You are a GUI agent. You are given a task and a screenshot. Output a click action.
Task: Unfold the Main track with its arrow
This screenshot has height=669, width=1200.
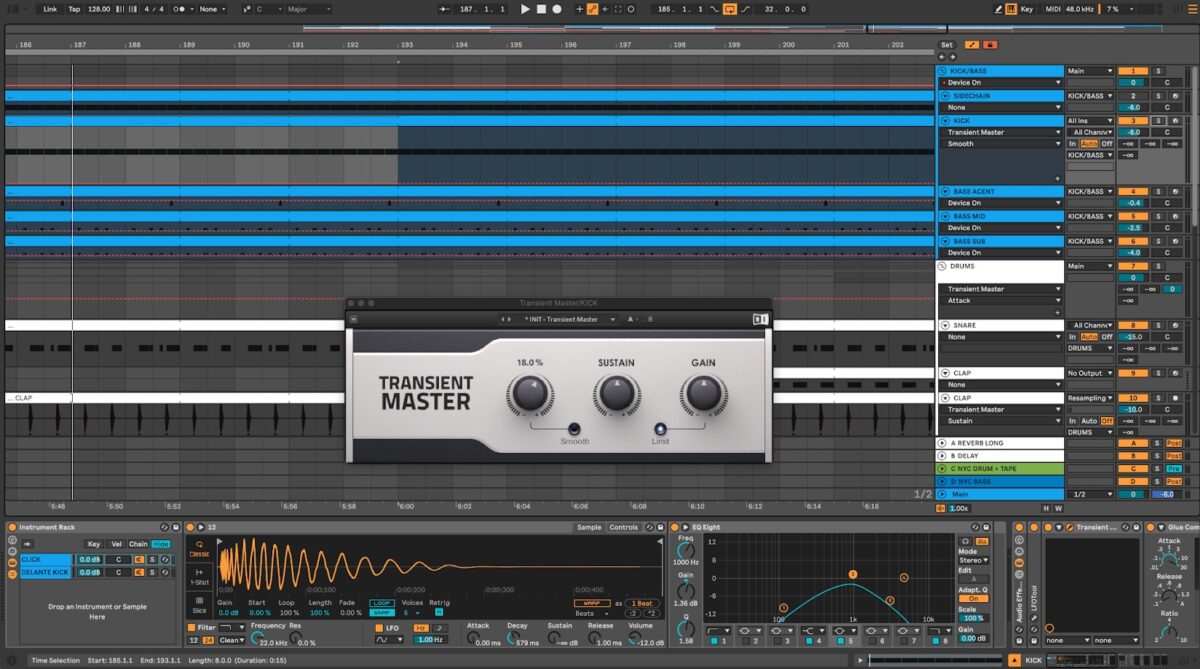tap(943, 494)
